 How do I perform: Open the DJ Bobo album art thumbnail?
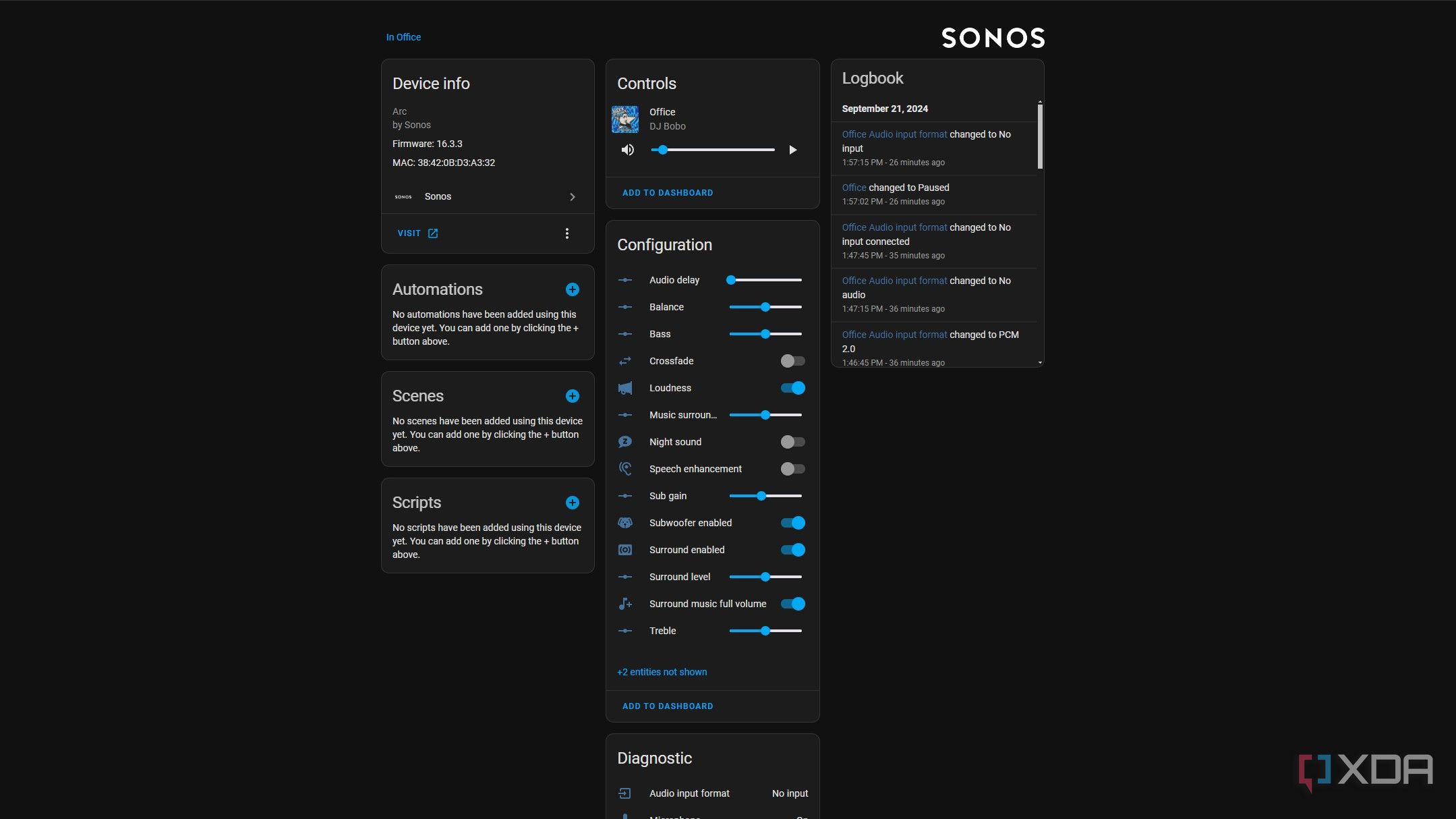[625, 119]
